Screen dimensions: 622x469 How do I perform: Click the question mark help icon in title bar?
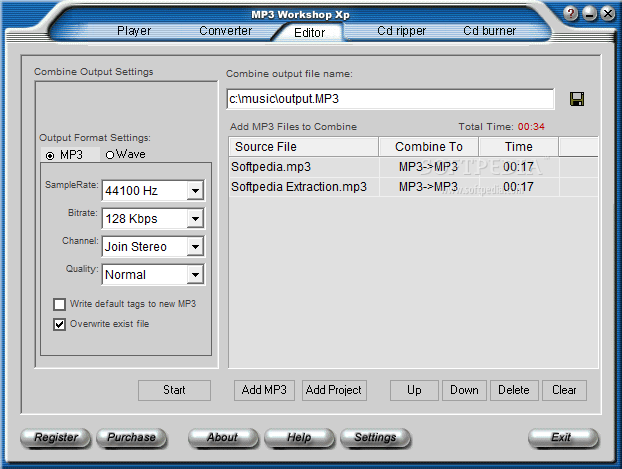(x=570, y=14)
